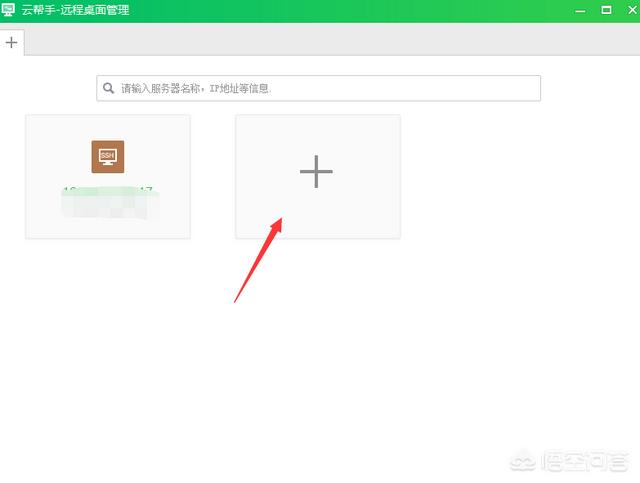Maximize the remote desktop manager window
This screenshot has height=483, width=640.
point(607,10)
